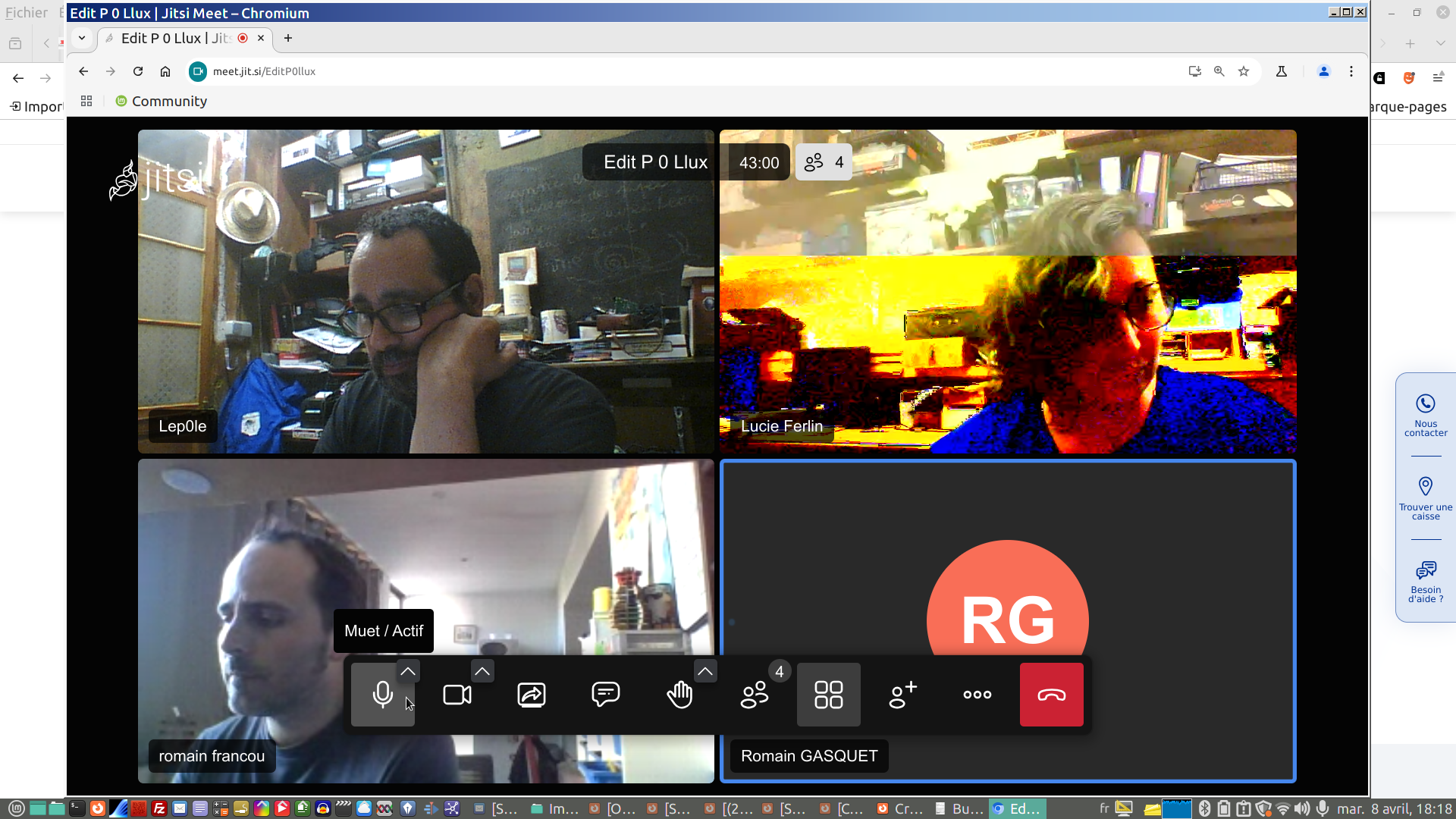Open a new browser tab
1456x819 pixels.
click(x=288, y=38)
